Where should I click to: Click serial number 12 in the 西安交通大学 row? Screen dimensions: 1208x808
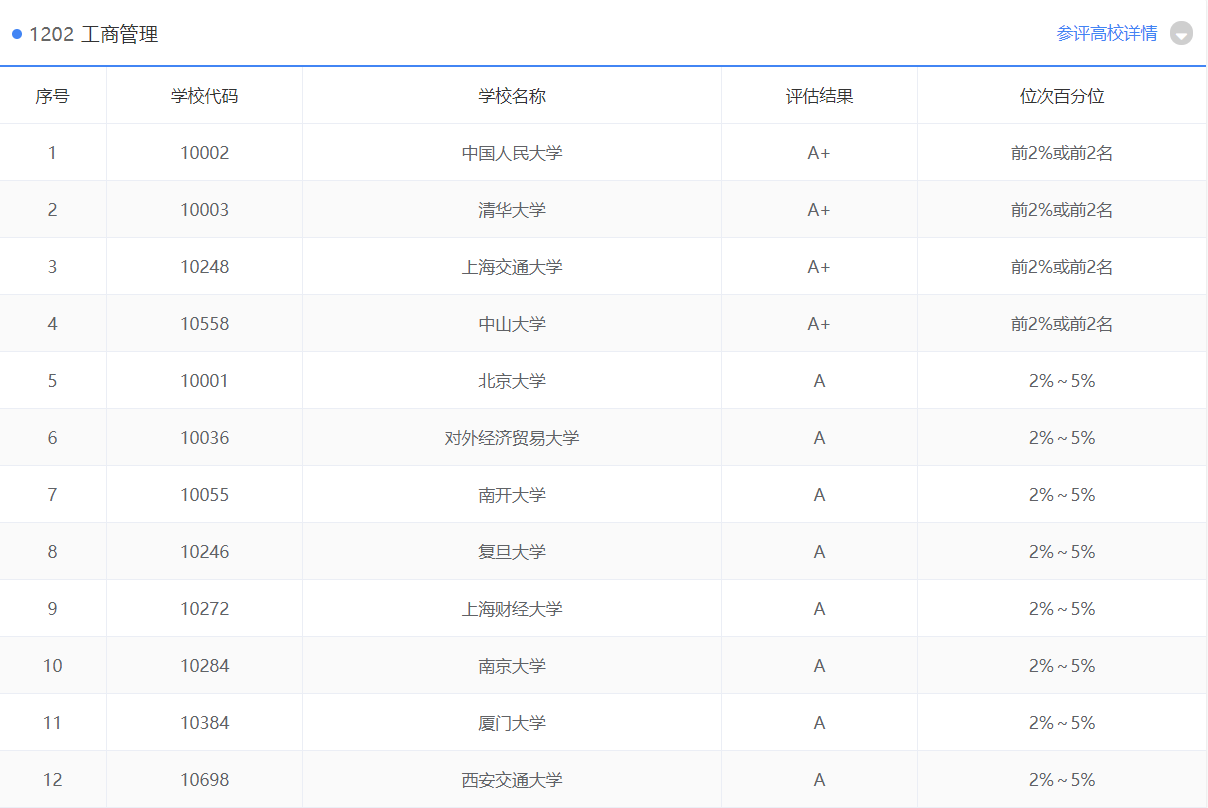click(52, 780)
